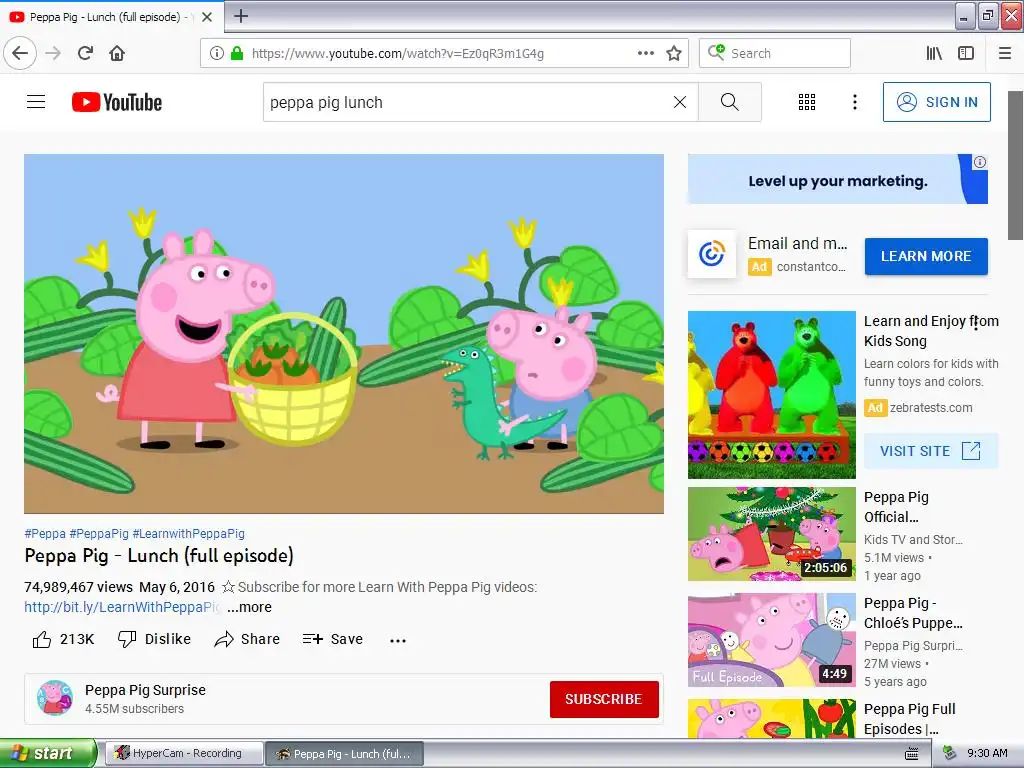Click the system tray keyboard icon
1024x768 pixels.
[912, 754]
